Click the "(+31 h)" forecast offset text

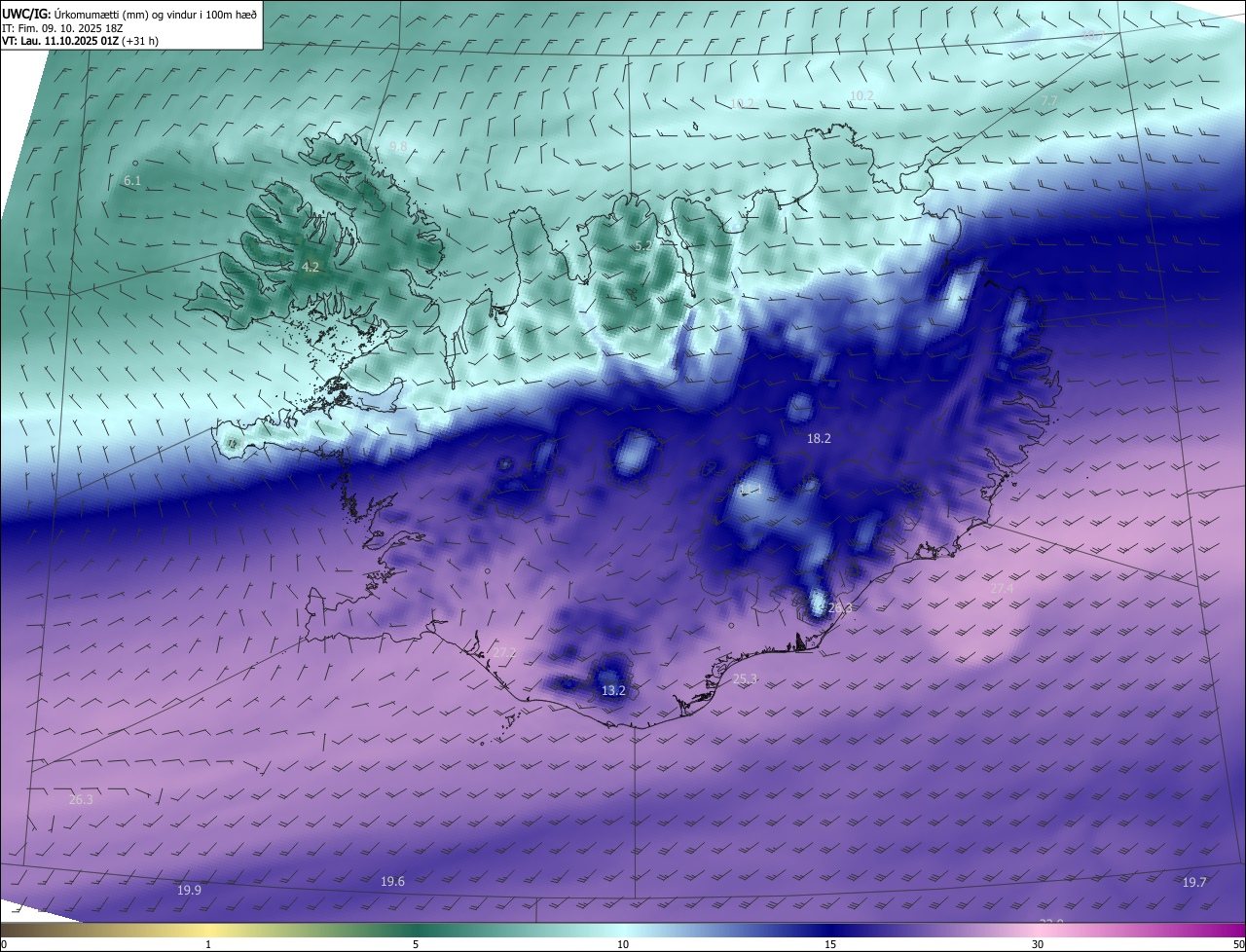pos(140,41)
